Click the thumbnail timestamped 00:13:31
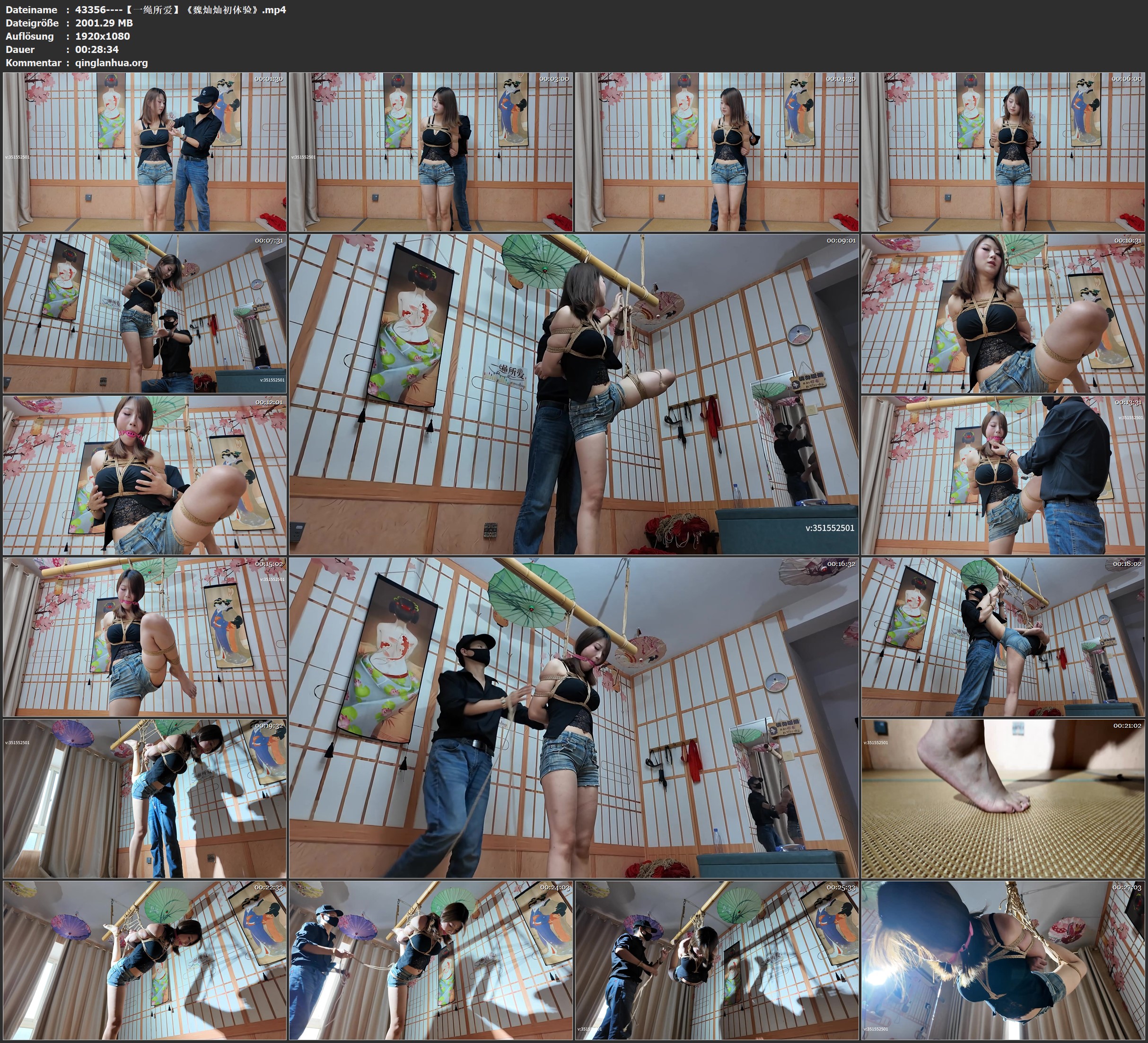The width and height of the screenshot is (1148, 1043). [1003, 475]
